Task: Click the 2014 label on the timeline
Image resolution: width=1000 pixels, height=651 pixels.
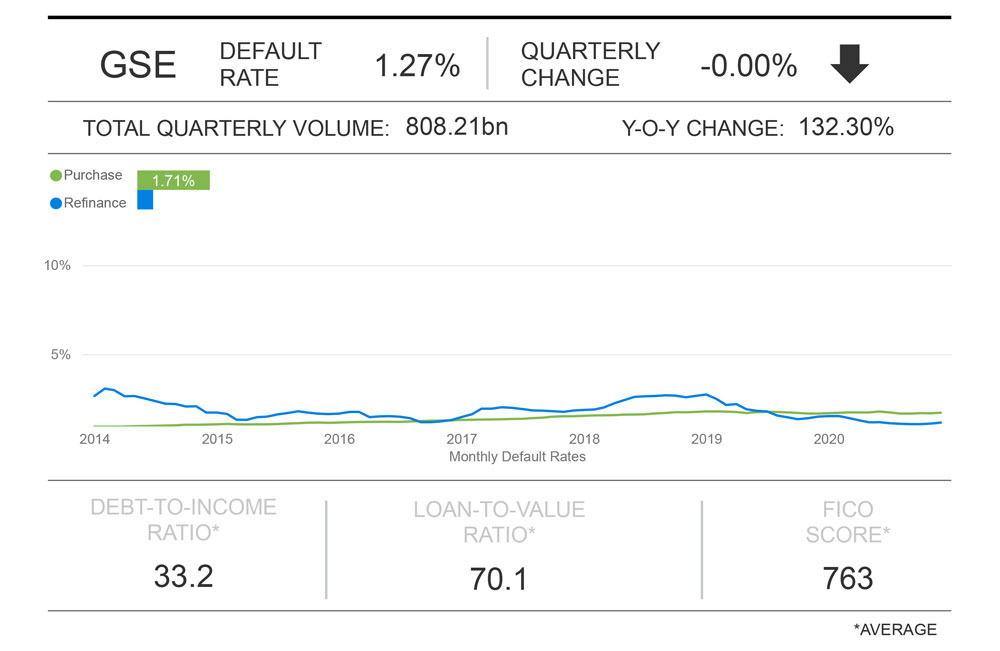Action: pyautogui.click(x=94, y=439)
